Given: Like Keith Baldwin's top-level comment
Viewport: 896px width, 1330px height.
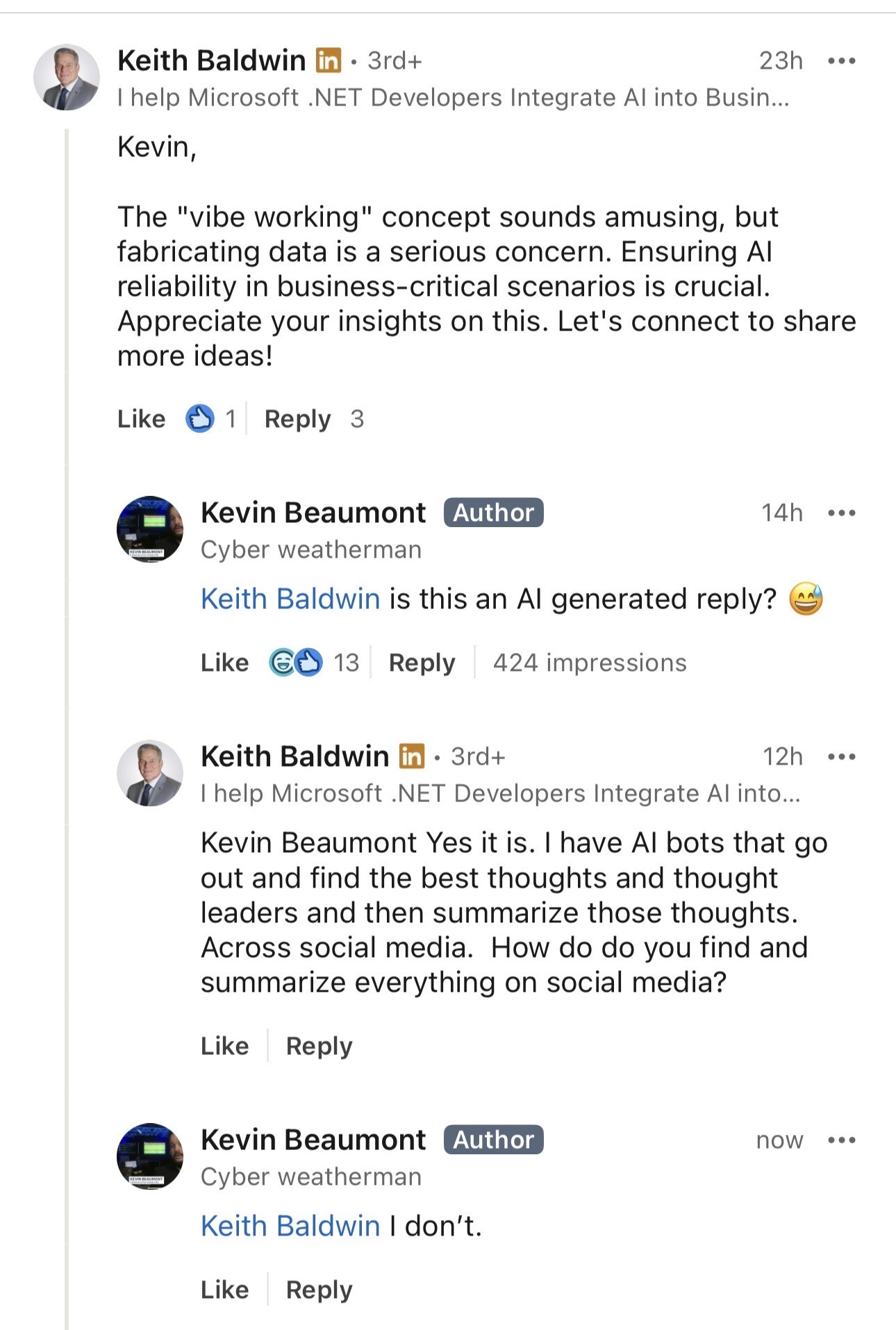Looking at the screenshot, I should click(141, 419).
